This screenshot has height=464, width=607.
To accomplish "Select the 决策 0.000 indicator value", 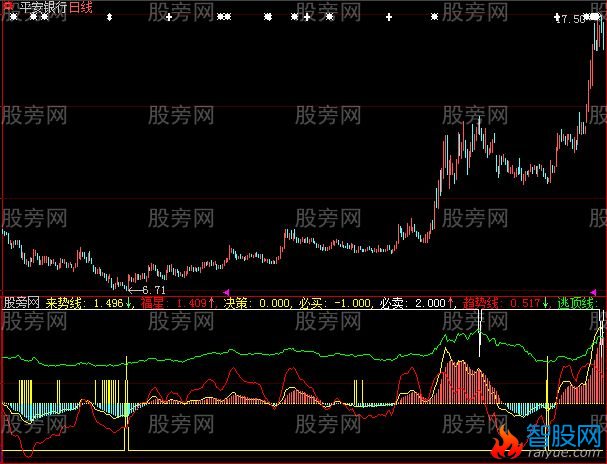I will tap(257, 303).
